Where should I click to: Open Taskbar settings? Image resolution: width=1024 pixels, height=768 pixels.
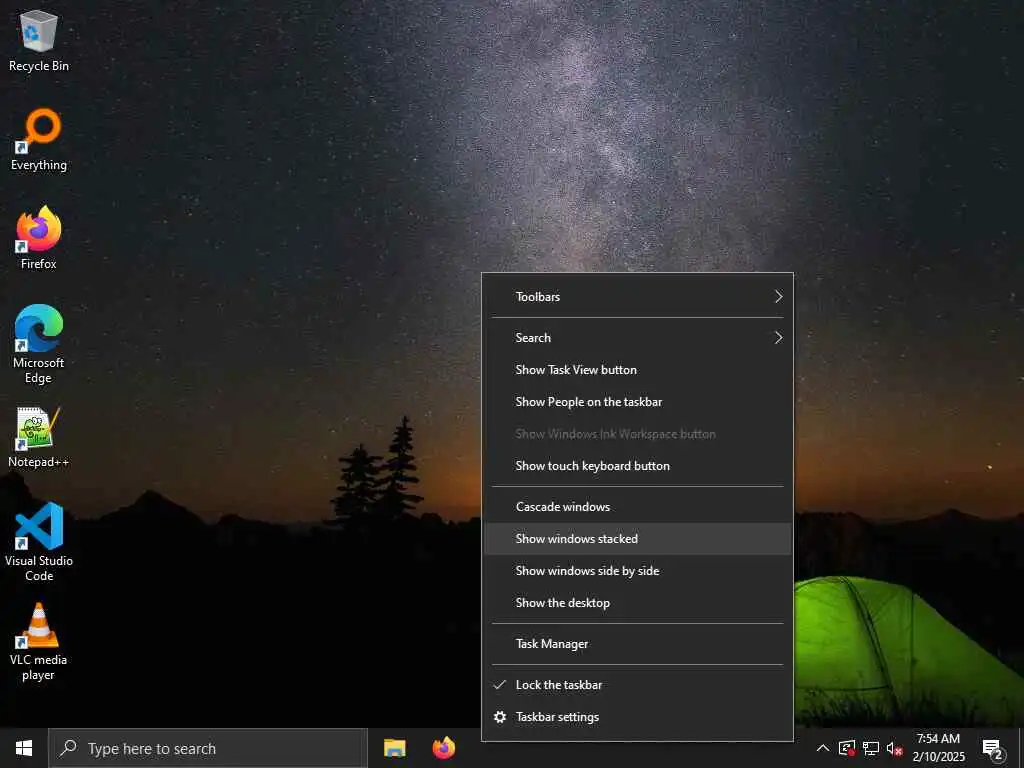[x=637, y=717]
